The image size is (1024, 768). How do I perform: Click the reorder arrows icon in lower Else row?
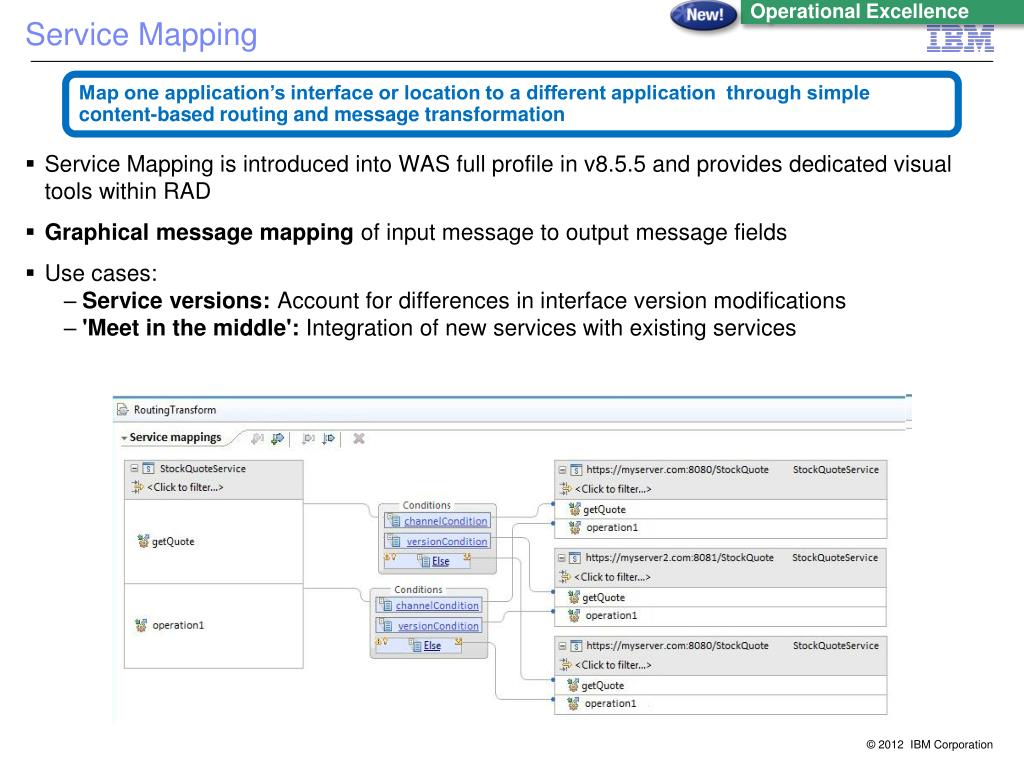click(x=381, y=641)
